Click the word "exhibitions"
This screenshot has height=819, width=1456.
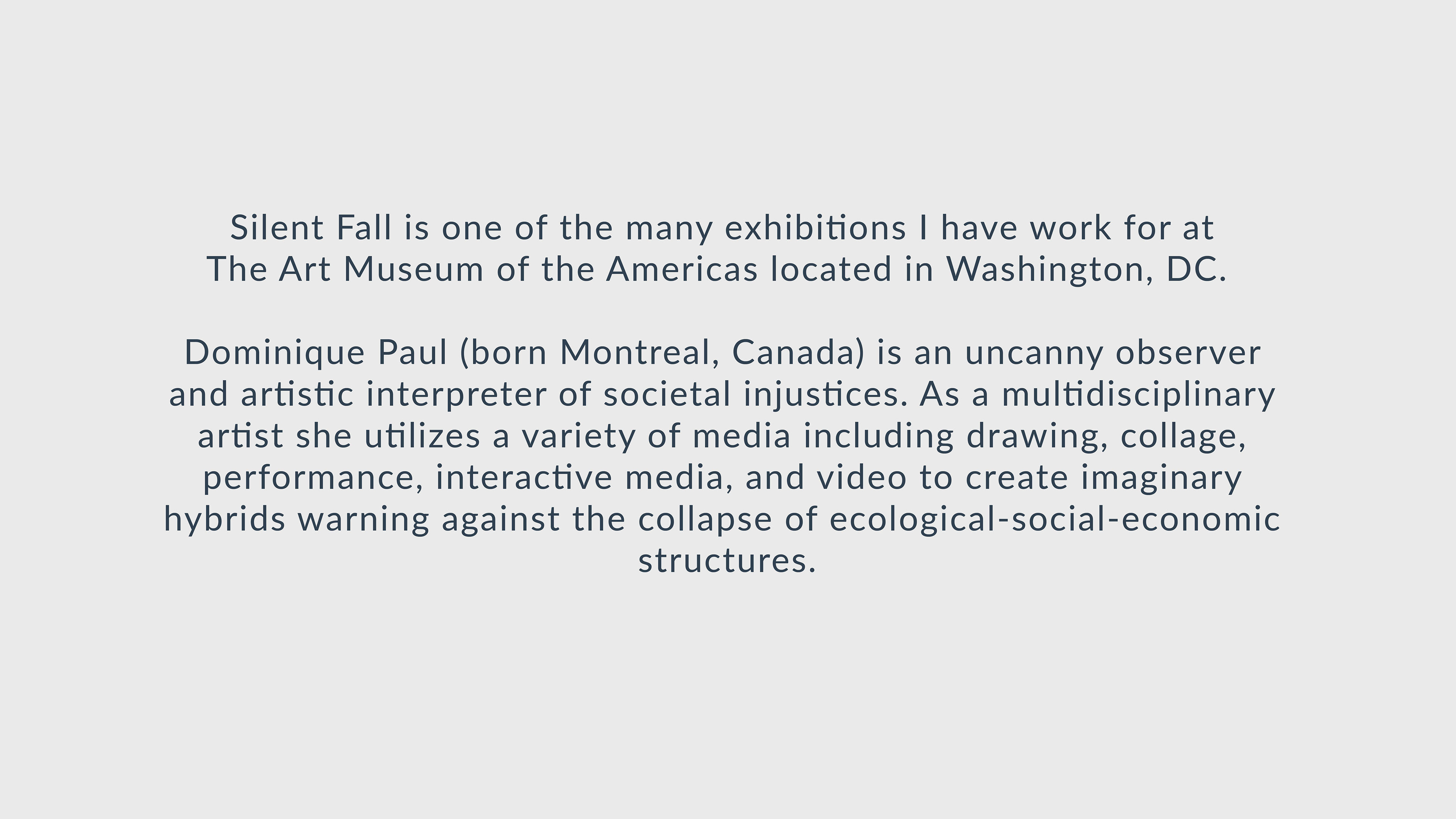(815, 228)
